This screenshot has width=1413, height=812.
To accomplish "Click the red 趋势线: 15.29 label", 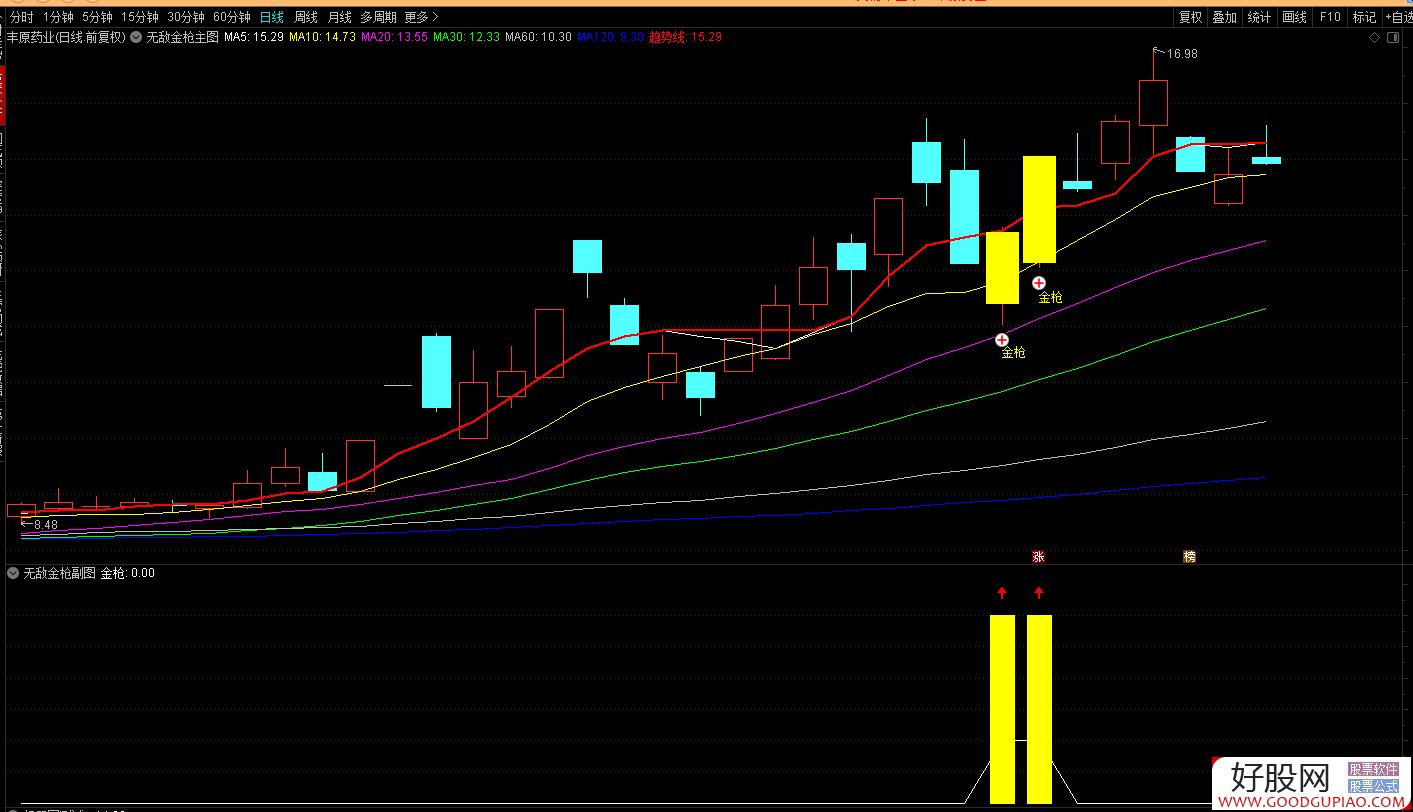I will 685,37.
